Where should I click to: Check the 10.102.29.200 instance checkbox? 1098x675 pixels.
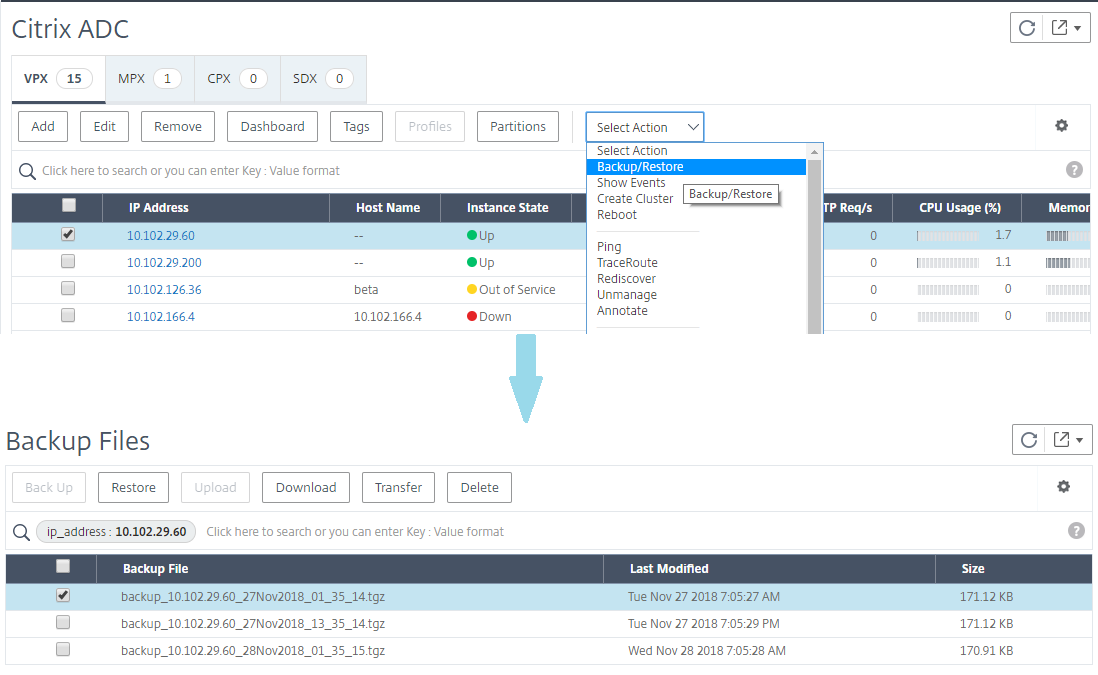(68, 261)
